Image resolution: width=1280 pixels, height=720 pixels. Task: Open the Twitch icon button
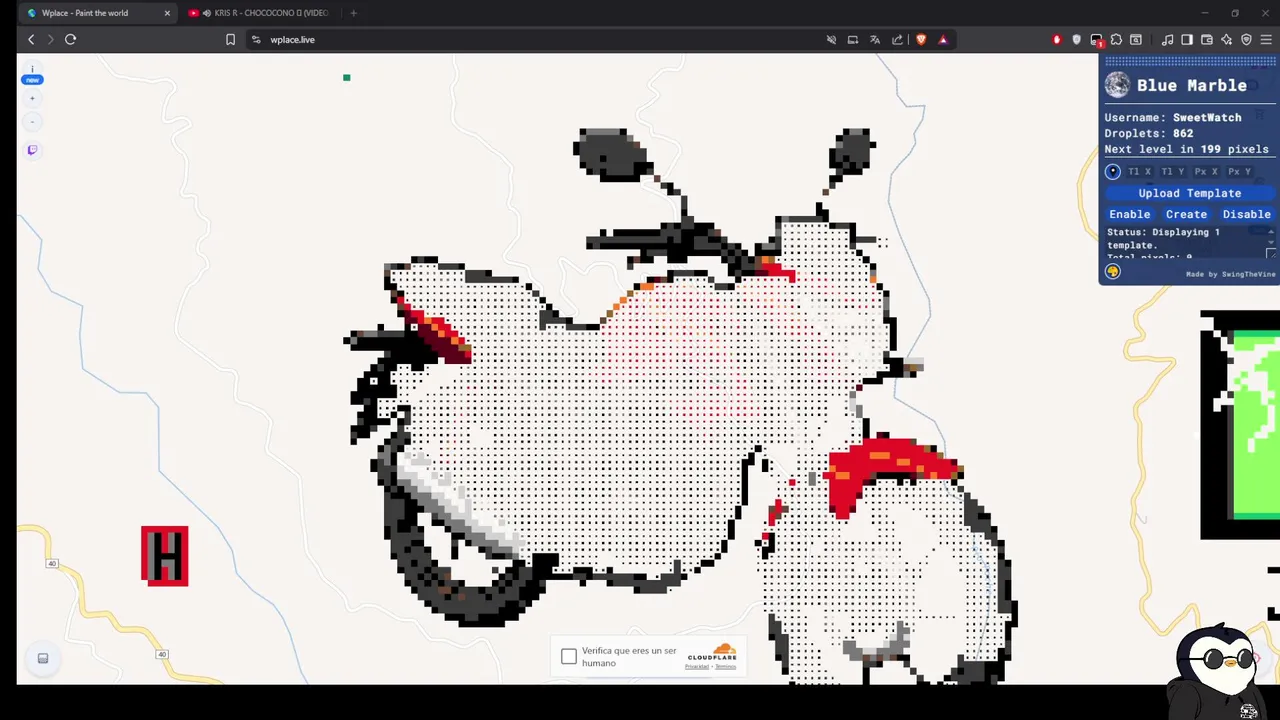click(x=32, y=150)
